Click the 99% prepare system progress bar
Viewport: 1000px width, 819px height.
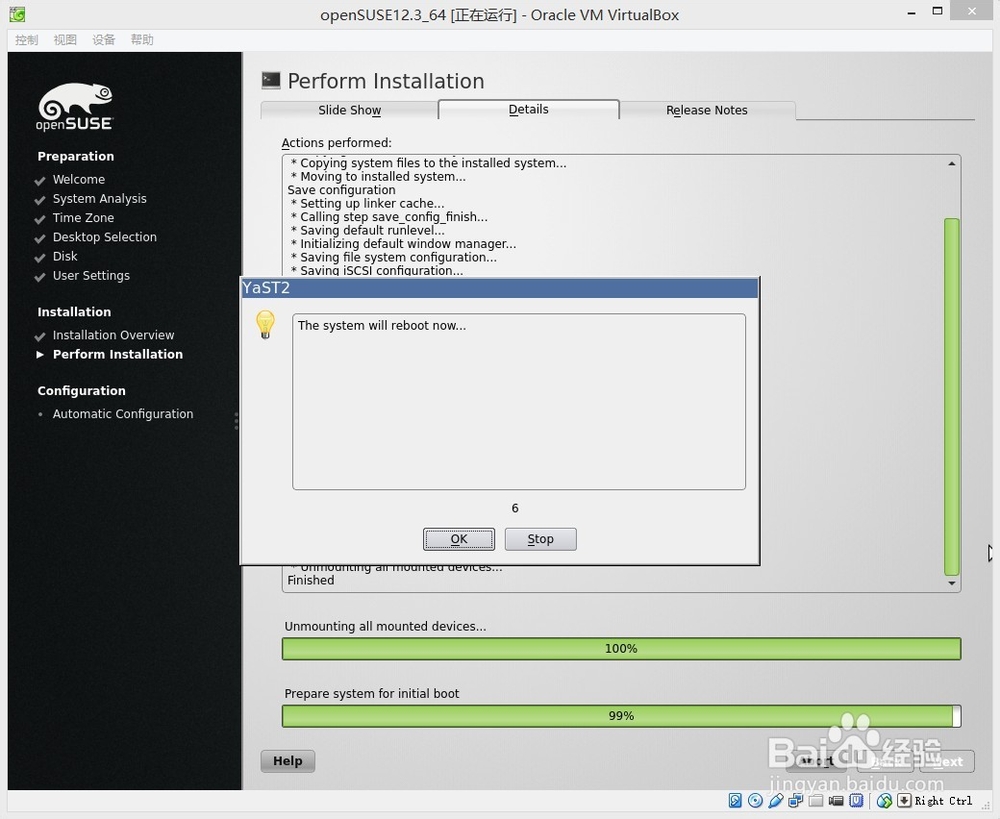(621, 716)
